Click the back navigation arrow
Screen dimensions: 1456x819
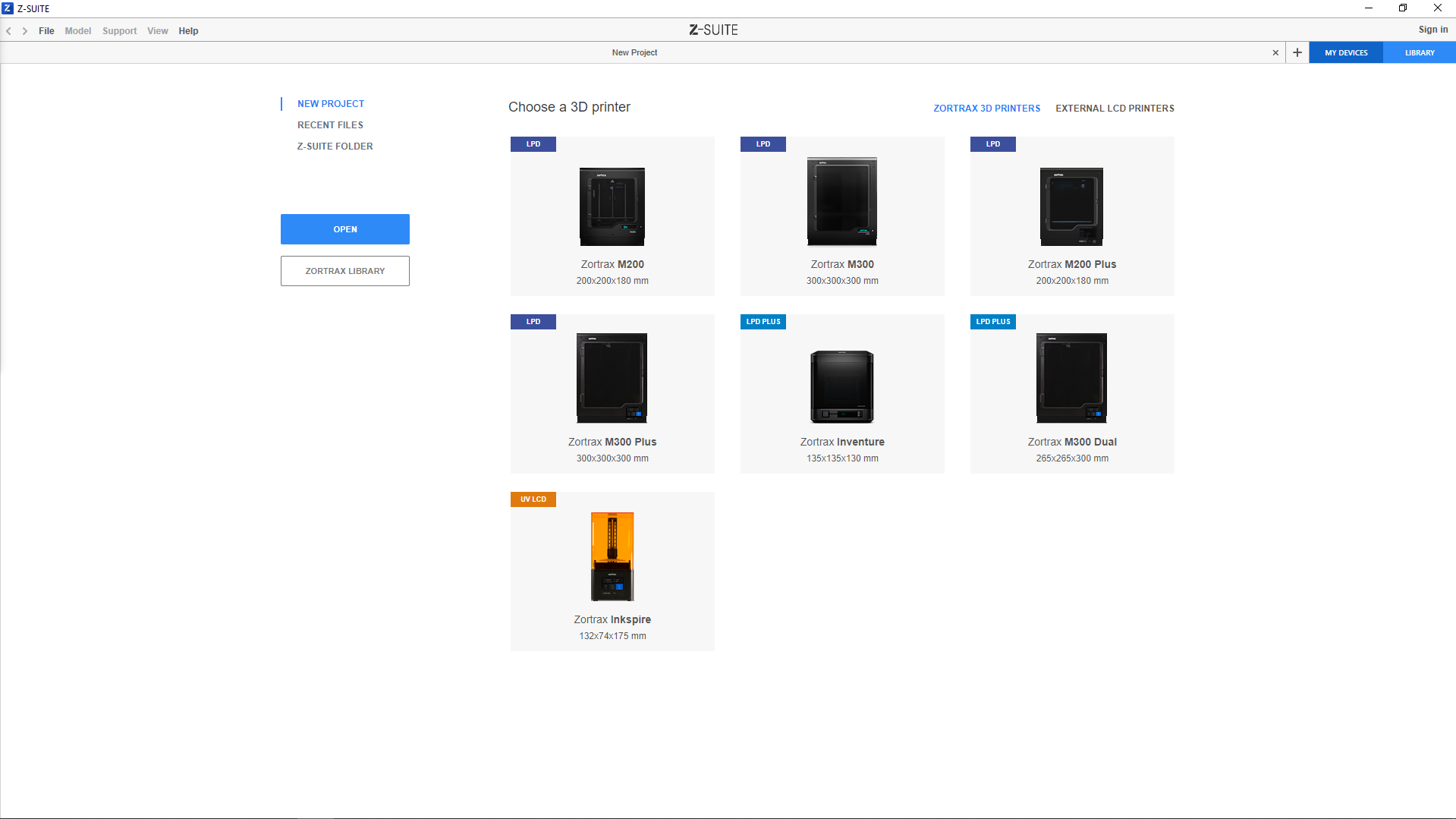(9, 31)
